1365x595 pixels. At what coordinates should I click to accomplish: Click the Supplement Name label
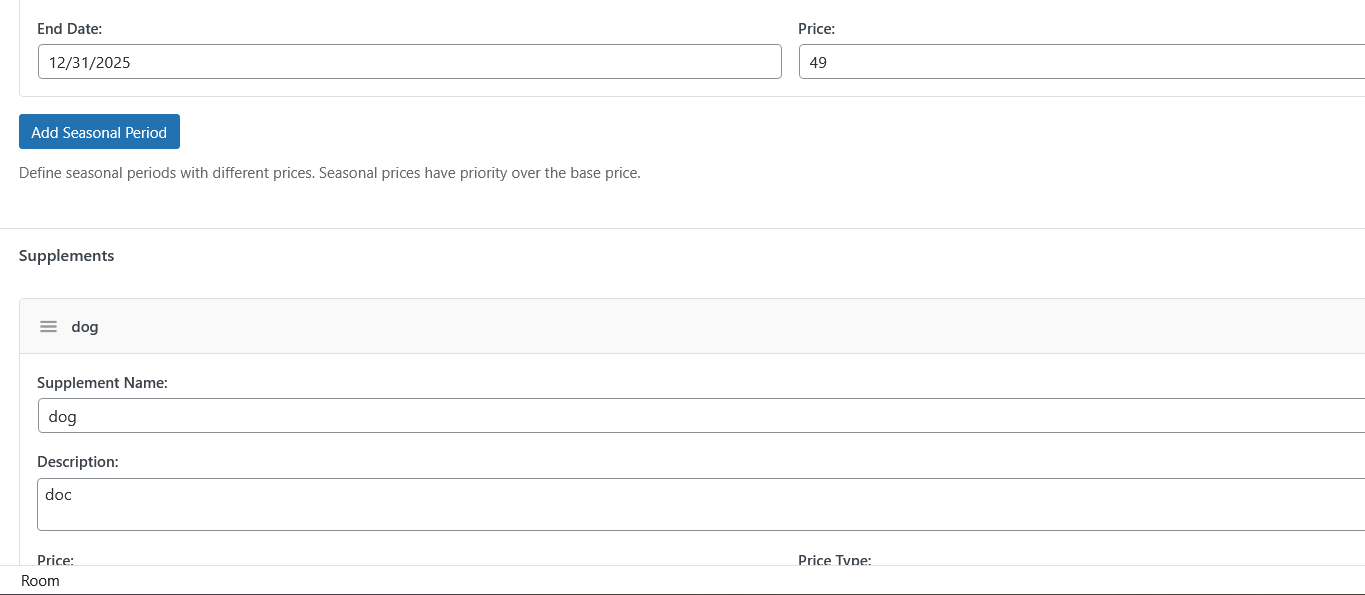coord(102,382)
